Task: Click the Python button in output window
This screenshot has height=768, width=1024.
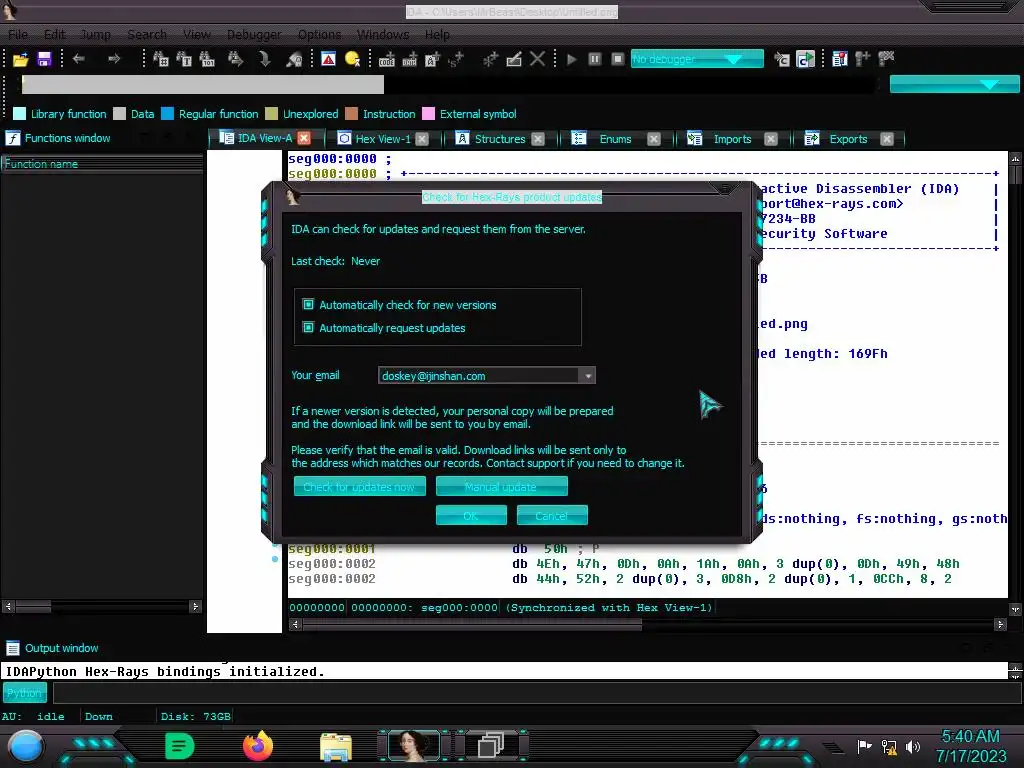Action: pos(25,693)
